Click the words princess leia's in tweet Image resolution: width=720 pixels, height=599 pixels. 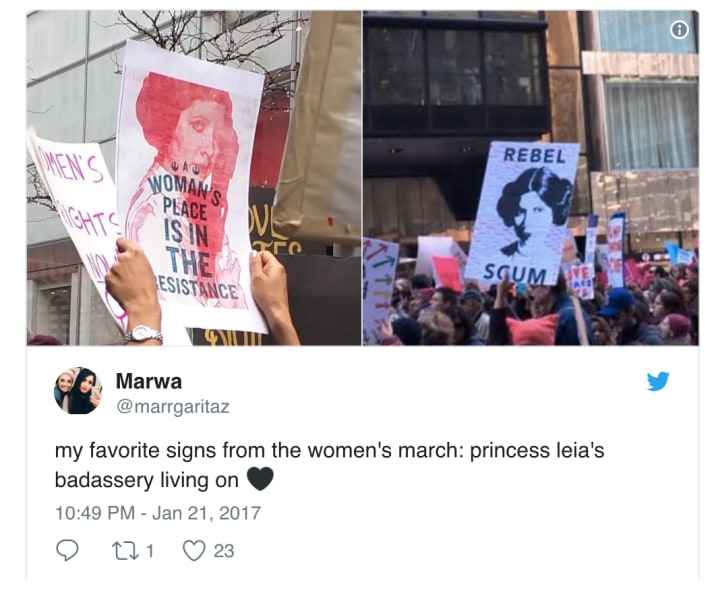[x=537, y=451]
